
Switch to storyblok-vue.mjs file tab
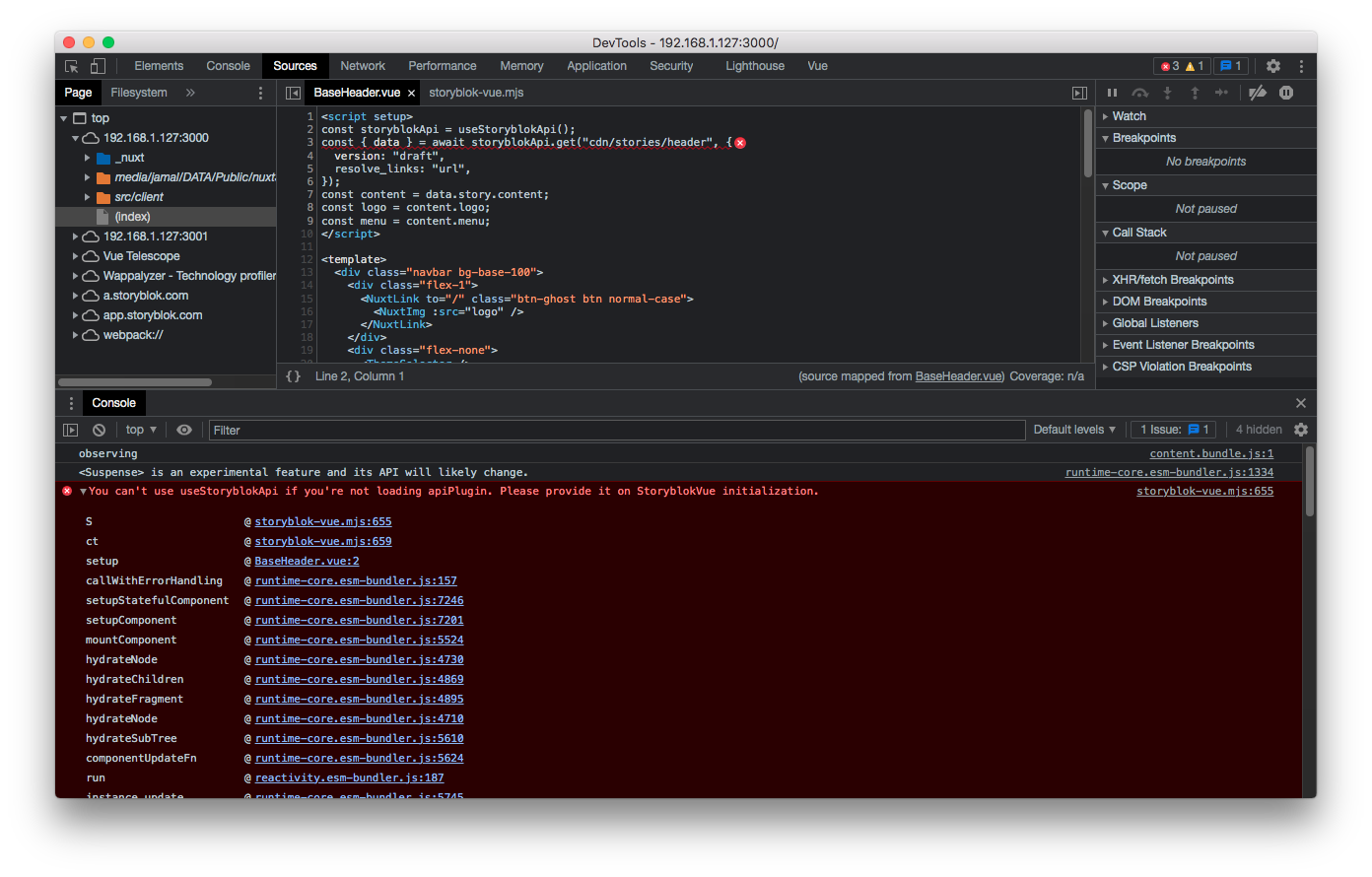[x=476, y=93]
